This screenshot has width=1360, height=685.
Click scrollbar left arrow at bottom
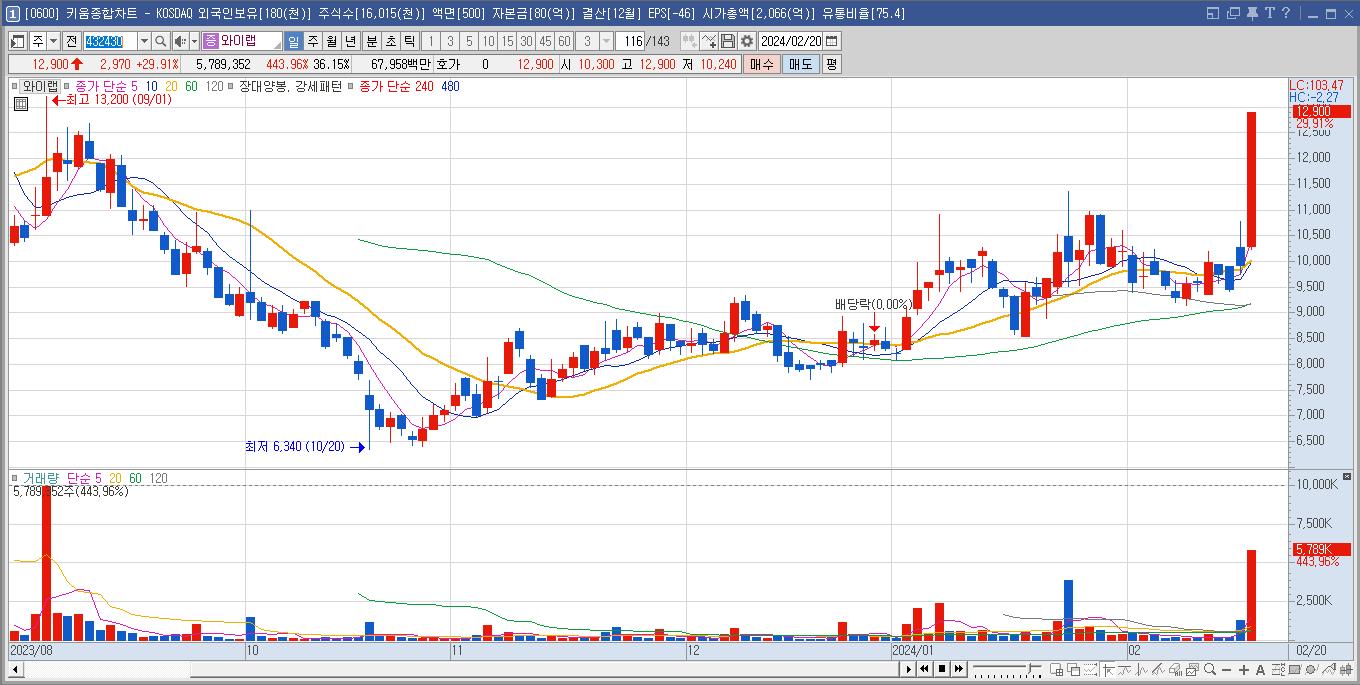pyautogui.click(x=15, y=669)
